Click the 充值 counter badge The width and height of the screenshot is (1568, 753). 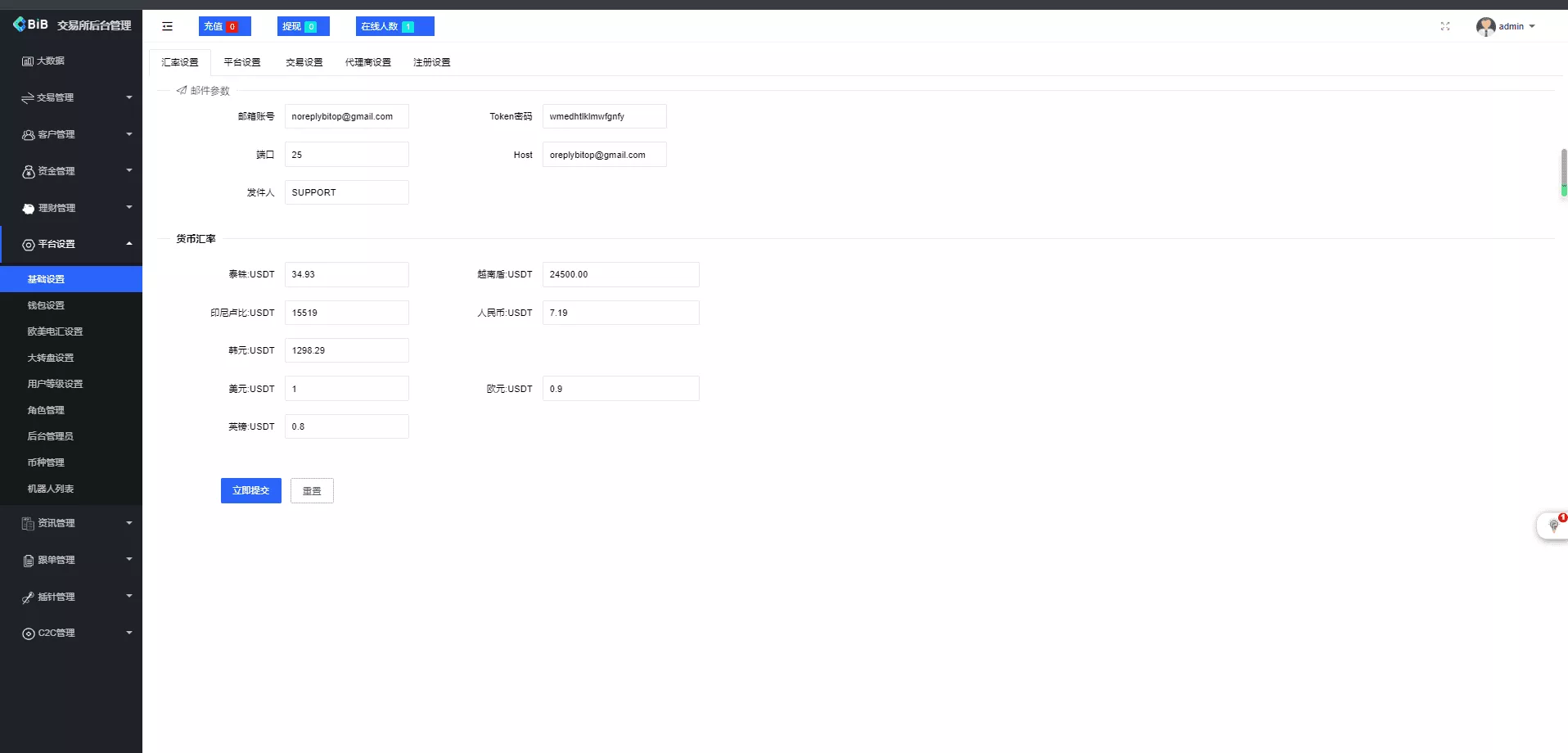coord(225,26)
